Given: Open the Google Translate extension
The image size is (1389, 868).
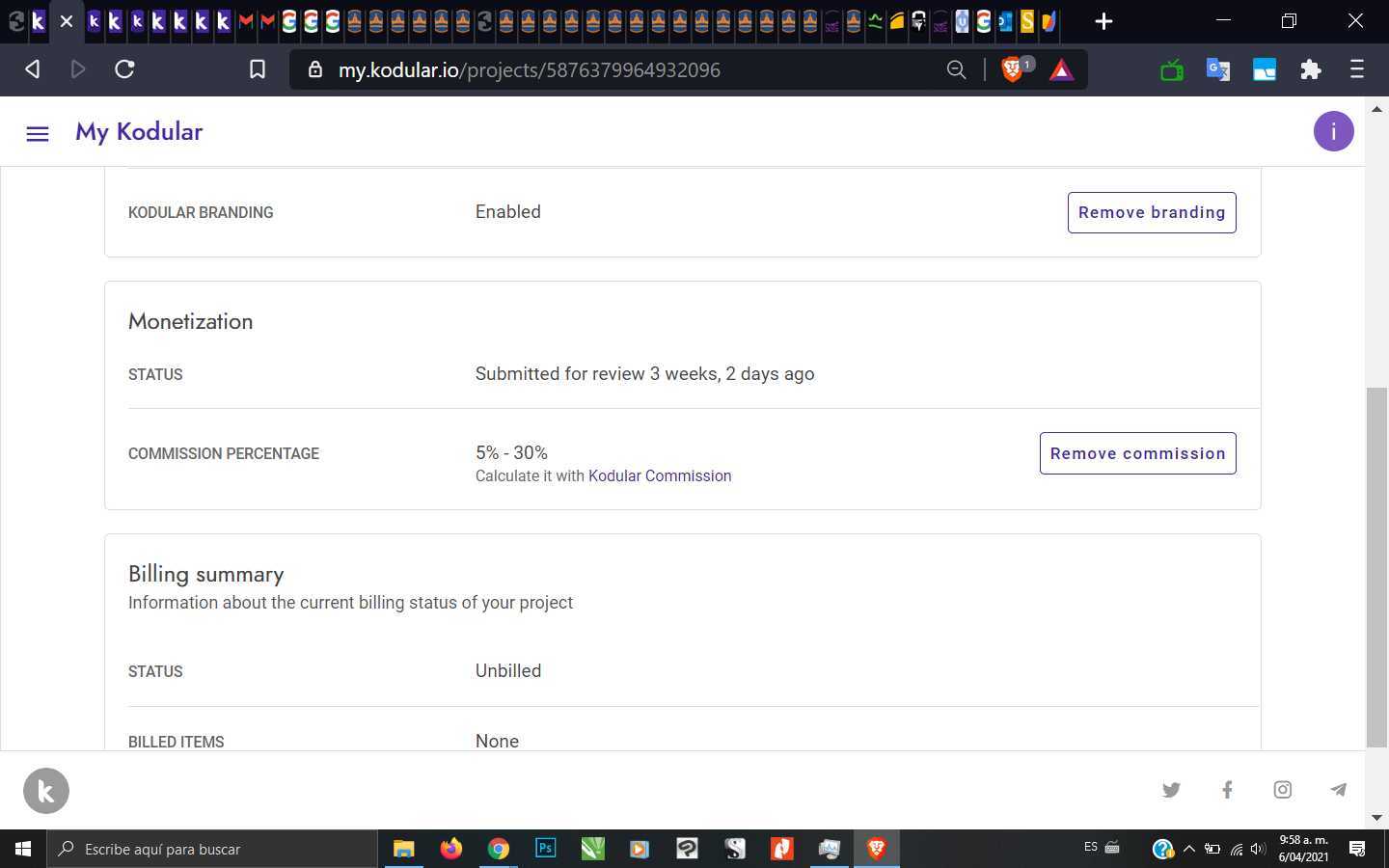Looking at the screenshot, I should 1218,69.
